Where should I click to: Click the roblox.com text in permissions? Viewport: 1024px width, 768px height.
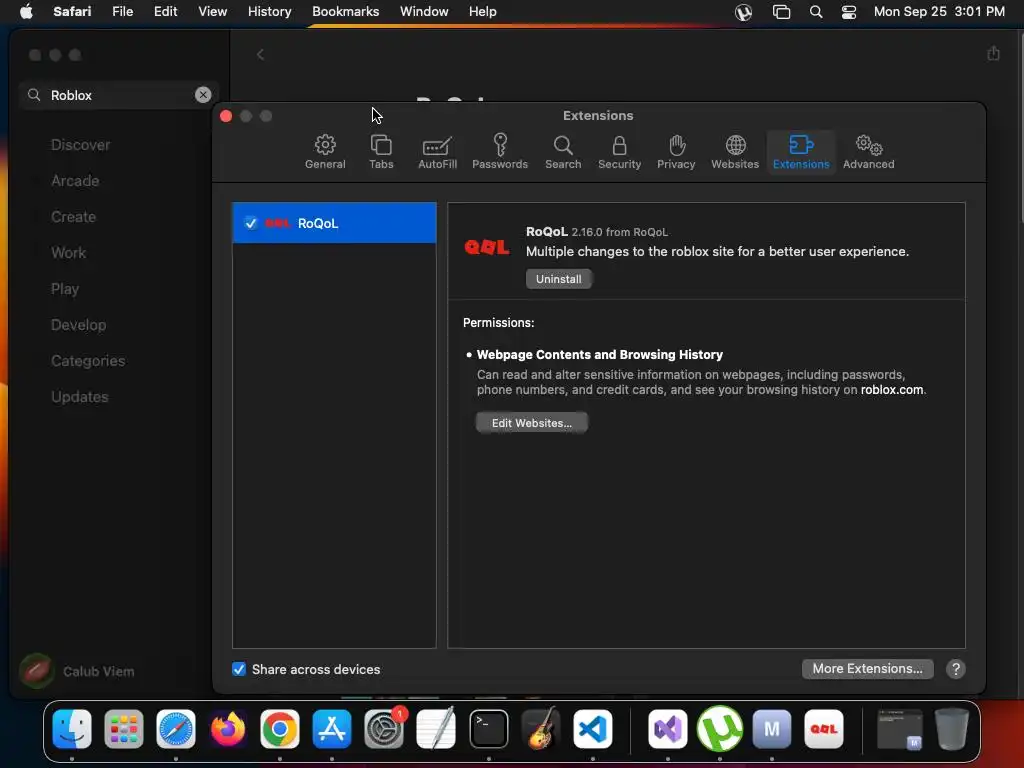click(891, 390)
